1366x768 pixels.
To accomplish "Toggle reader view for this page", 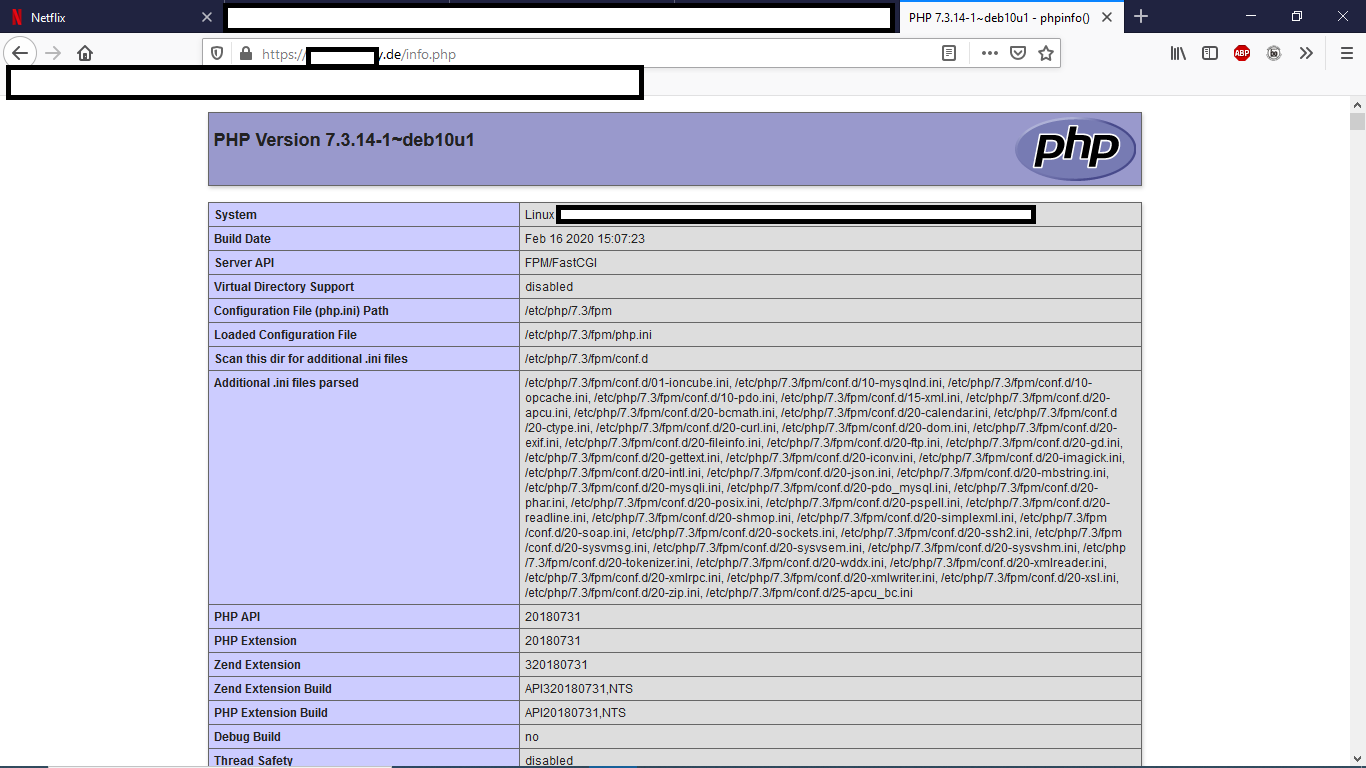I will pos(949,54).
